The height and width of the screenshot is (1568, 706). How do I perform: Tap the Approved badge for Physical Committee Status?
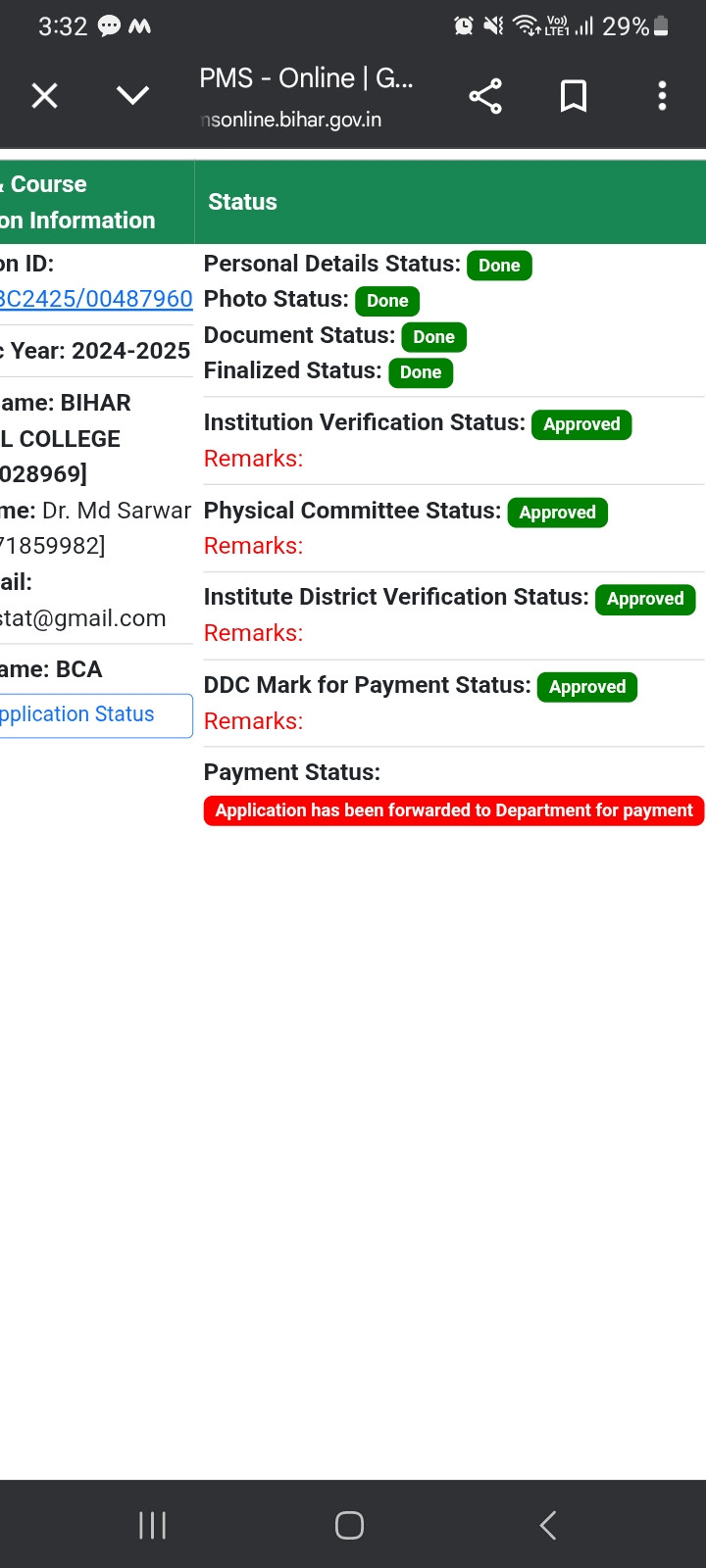(x=558, y=513)
